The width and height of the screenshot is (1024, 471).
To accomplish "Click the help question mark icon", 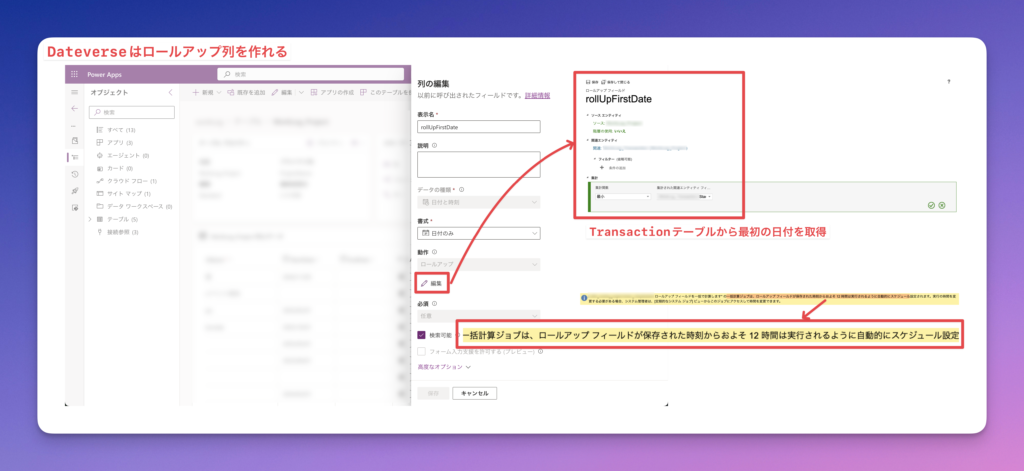I will click(947, 80).
